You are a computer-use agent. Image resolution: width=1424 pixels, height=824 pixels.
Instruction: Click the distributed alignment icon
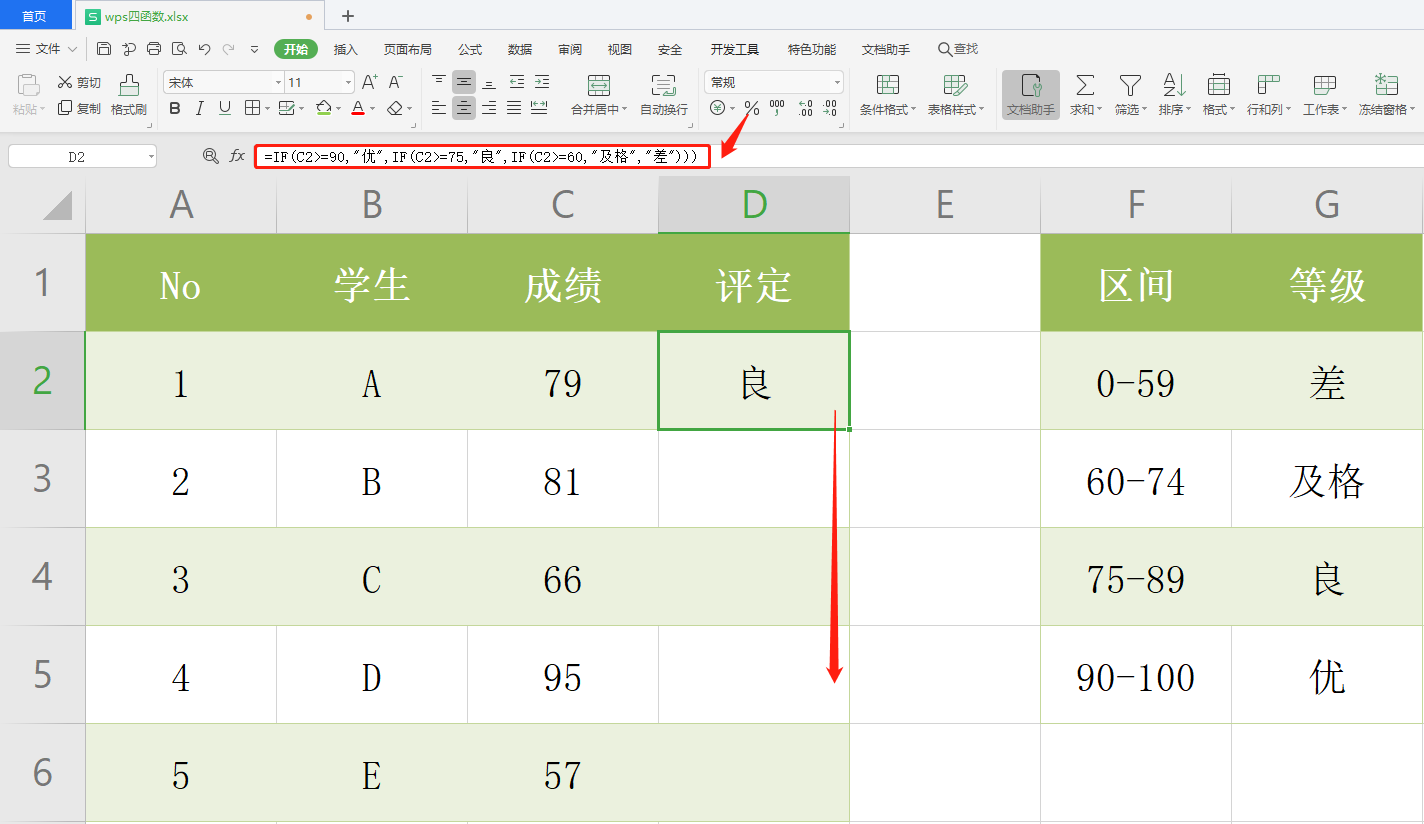[x=539, y=108]
